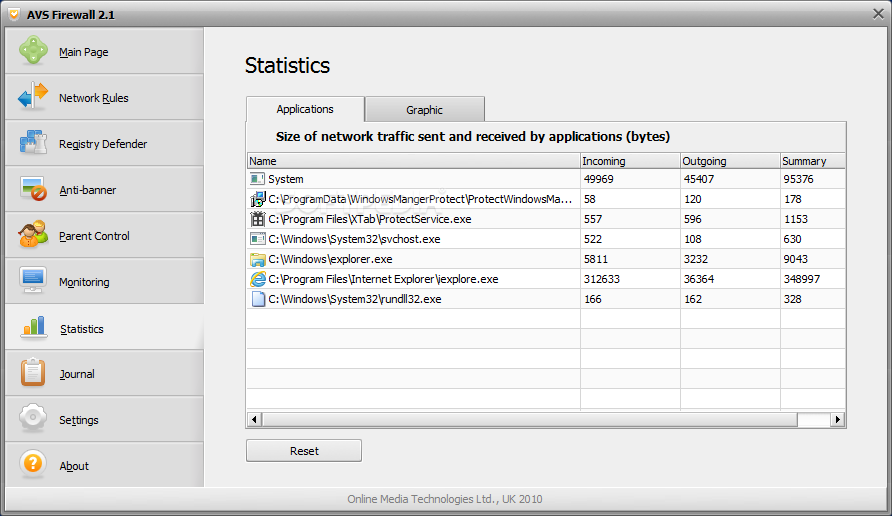
Task: Click the Internet Explorer iexplore.exe icon
Action: click(258, 279)
